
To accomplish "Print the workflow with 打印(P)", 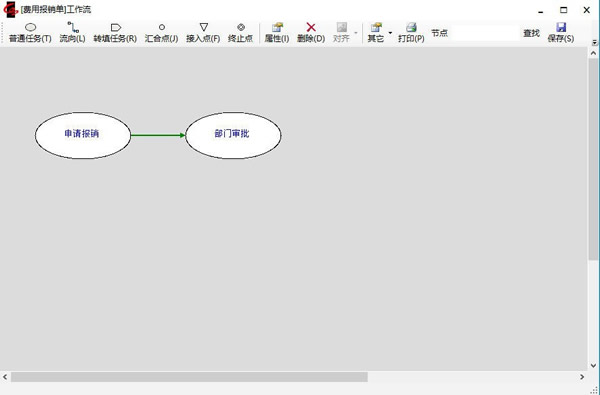I will (411, 33).
